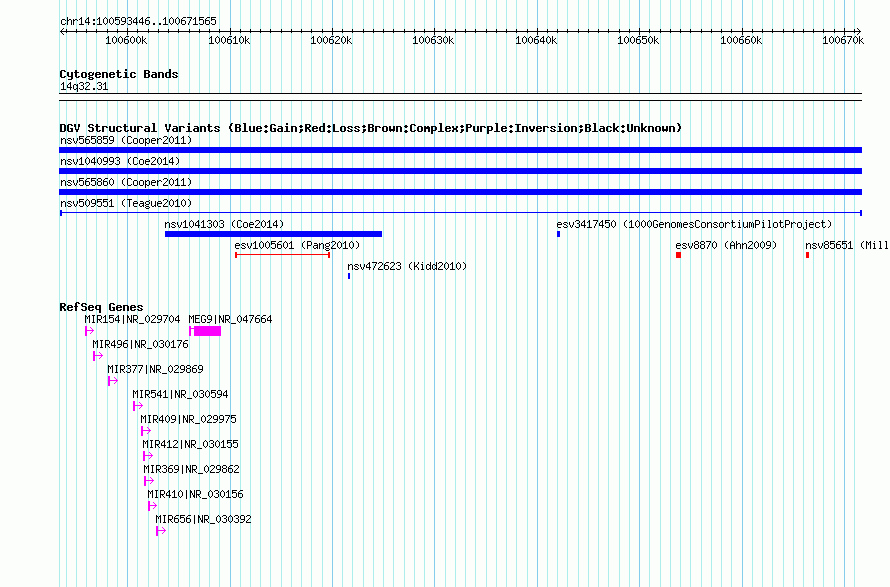The image size is (890, 587).
Task: Click the 100670k ruler tick label
Action: click(843, 40)
